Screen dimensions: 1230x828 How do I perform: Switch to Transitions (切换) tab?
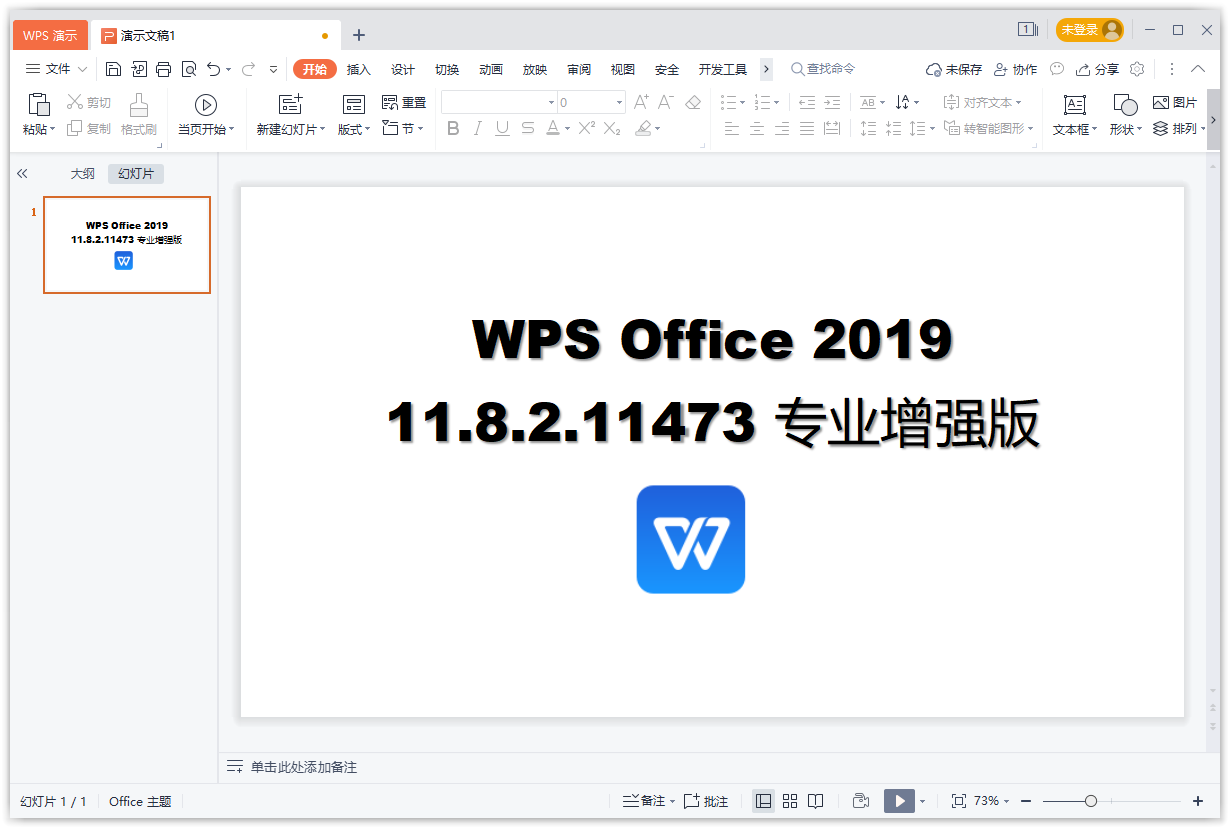pyautogui.click(x=447, y=69)
